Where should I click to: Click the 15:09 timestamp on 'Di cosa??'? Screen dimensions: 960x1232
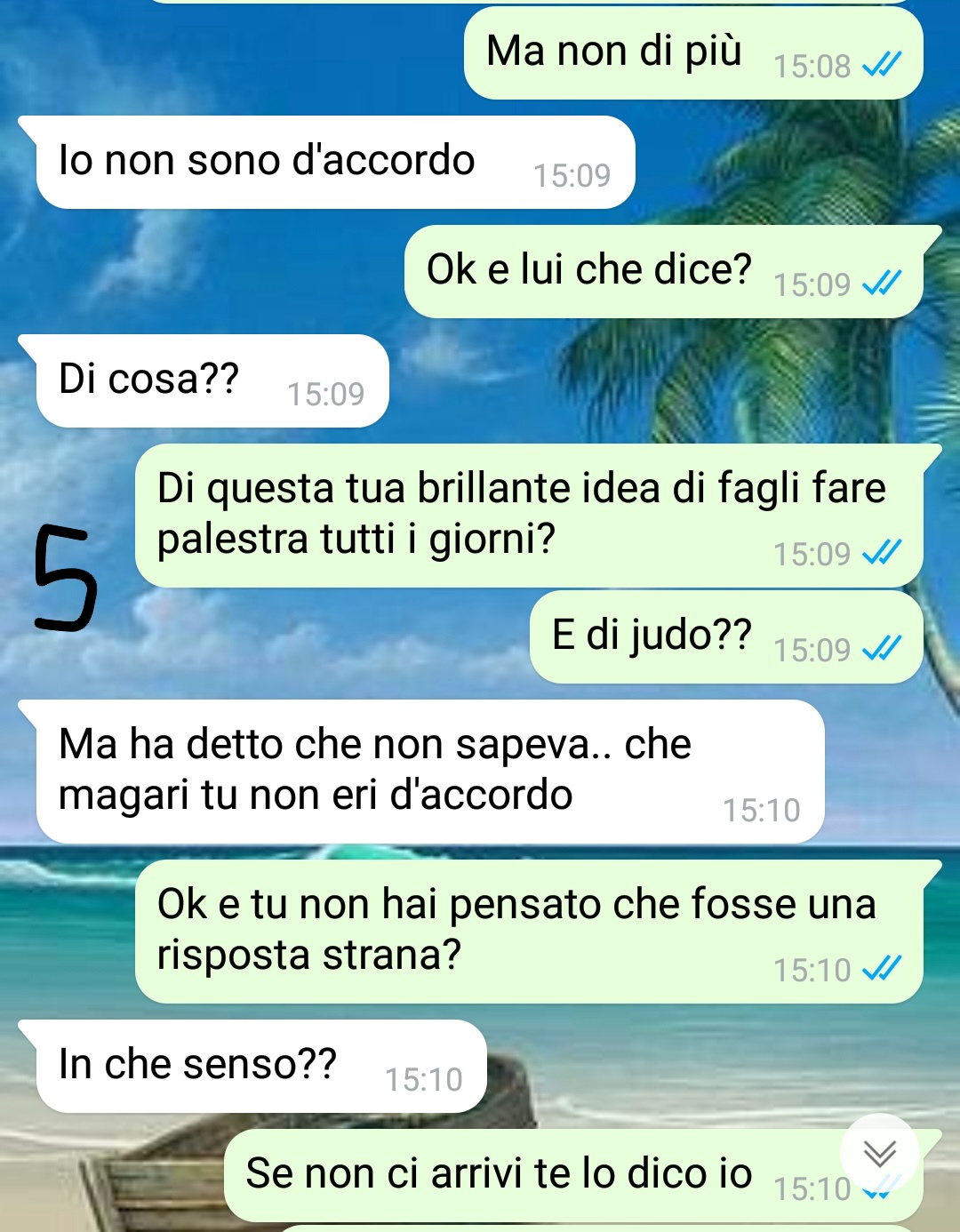[x=326, y=394]
